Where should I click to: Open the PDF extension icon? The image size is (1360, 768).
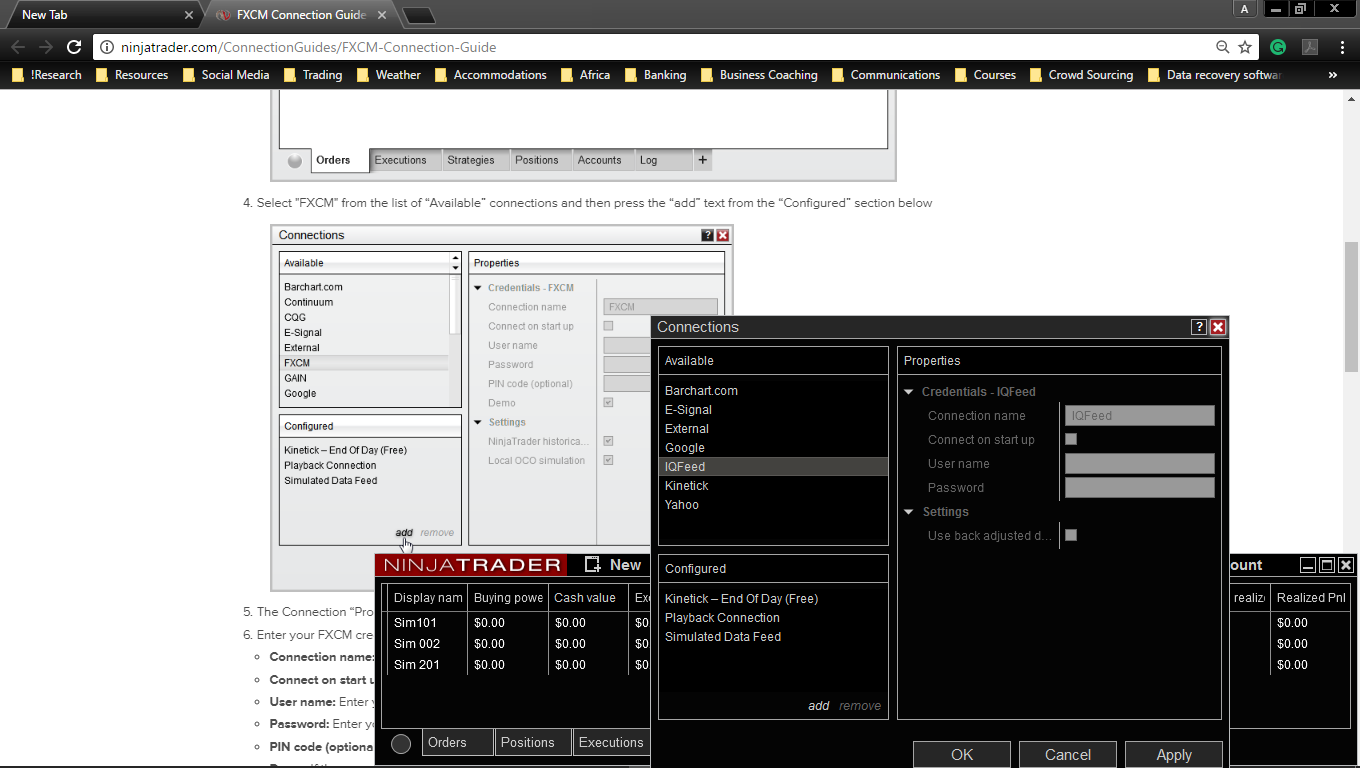1309,47
